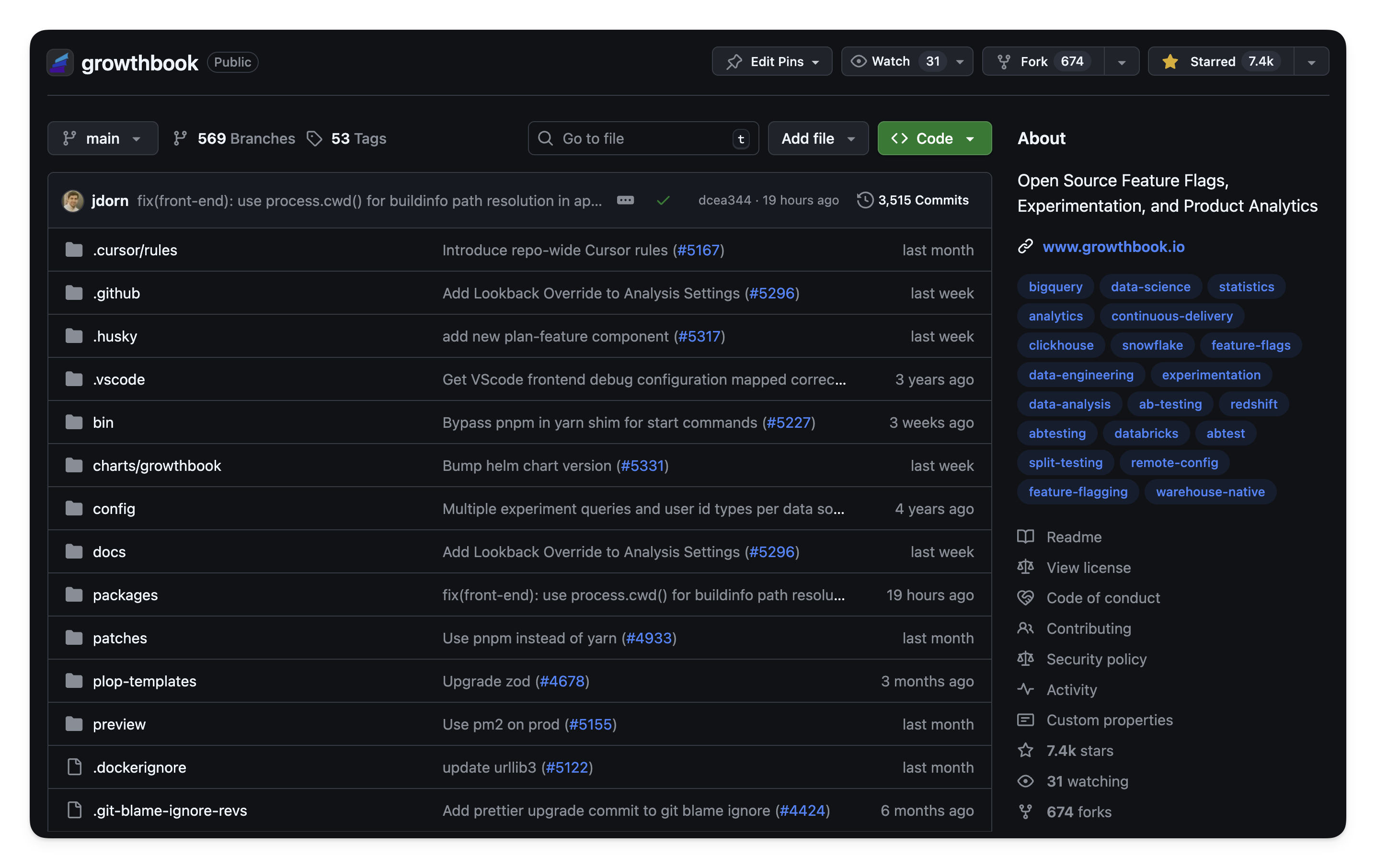Click the branches icon beside 569 Branches
1376x868 pixels.
(x=180, y=139)
